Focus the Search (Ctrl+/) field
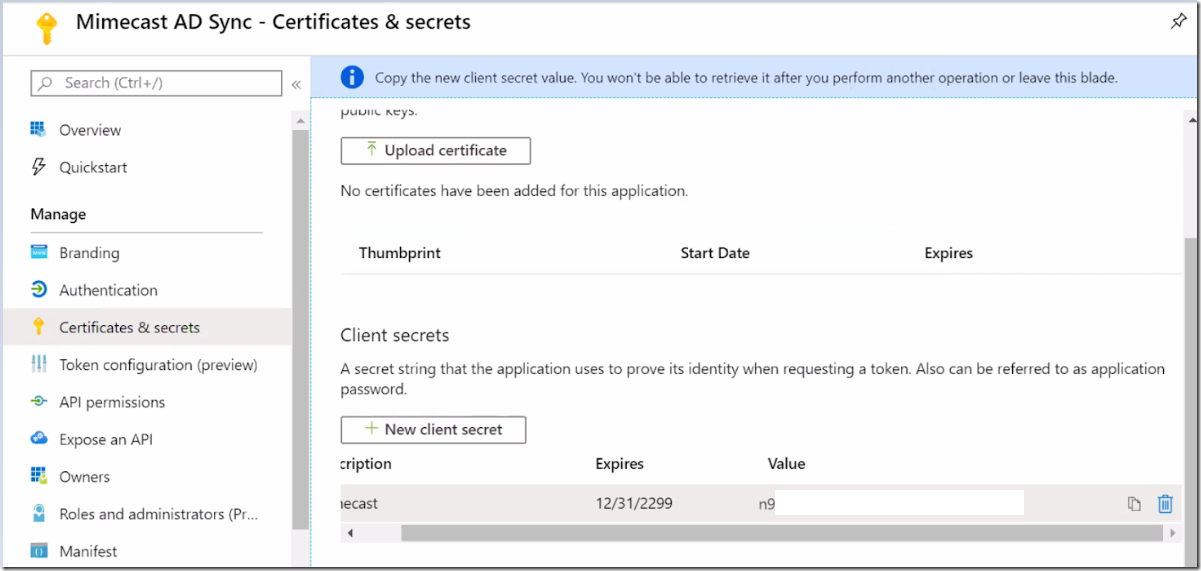This screenshot has height=571, width=1201. click(x=156, y=83)
